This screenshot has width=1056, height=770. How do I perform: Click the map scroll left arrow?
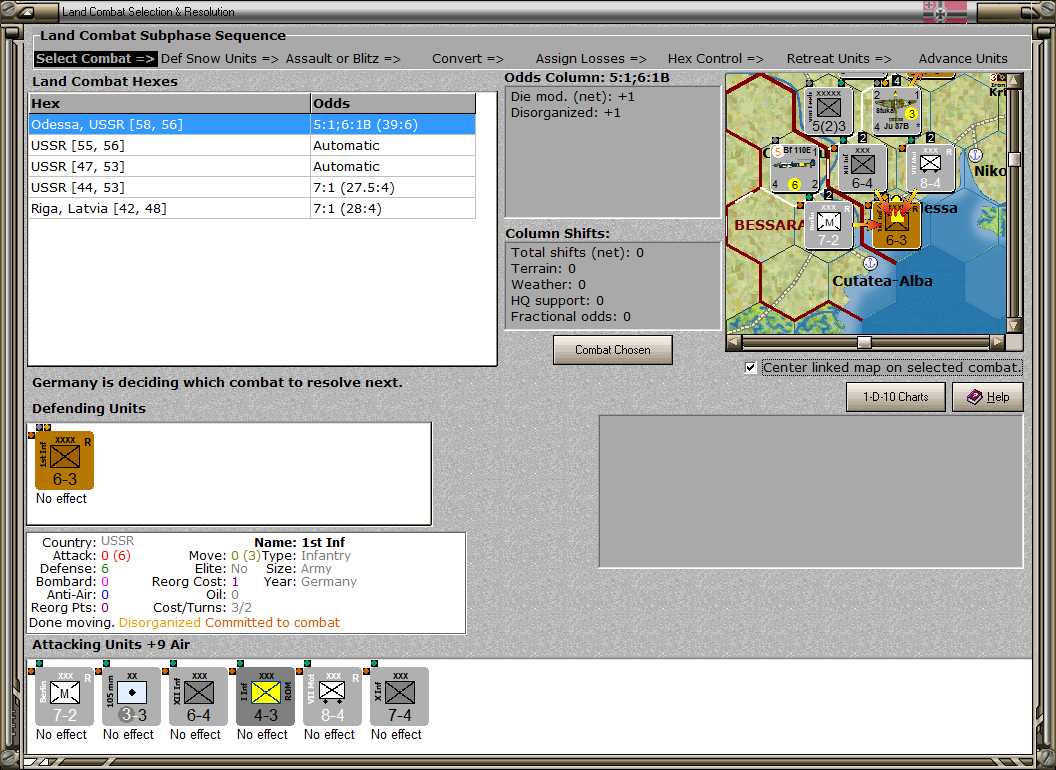(x=733, y=342)
